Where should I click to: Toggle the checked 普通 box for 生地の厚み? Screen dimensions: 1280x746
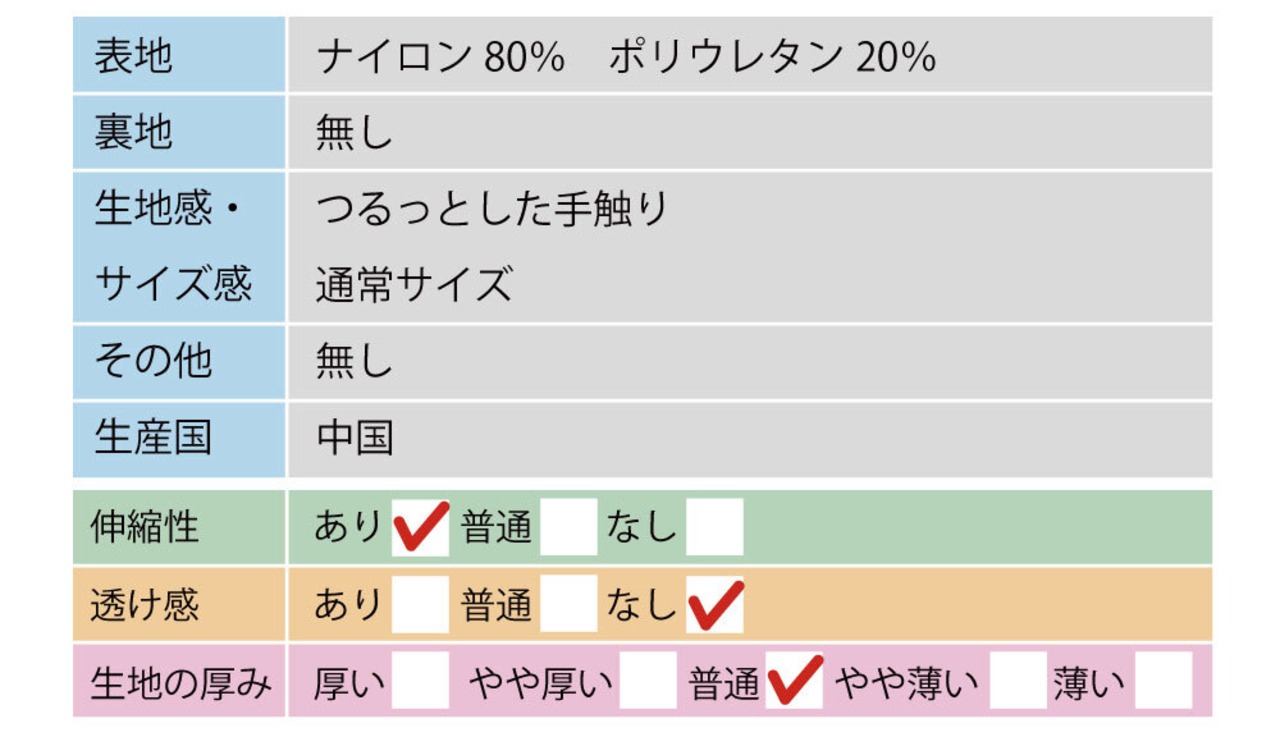click(795, 681)
